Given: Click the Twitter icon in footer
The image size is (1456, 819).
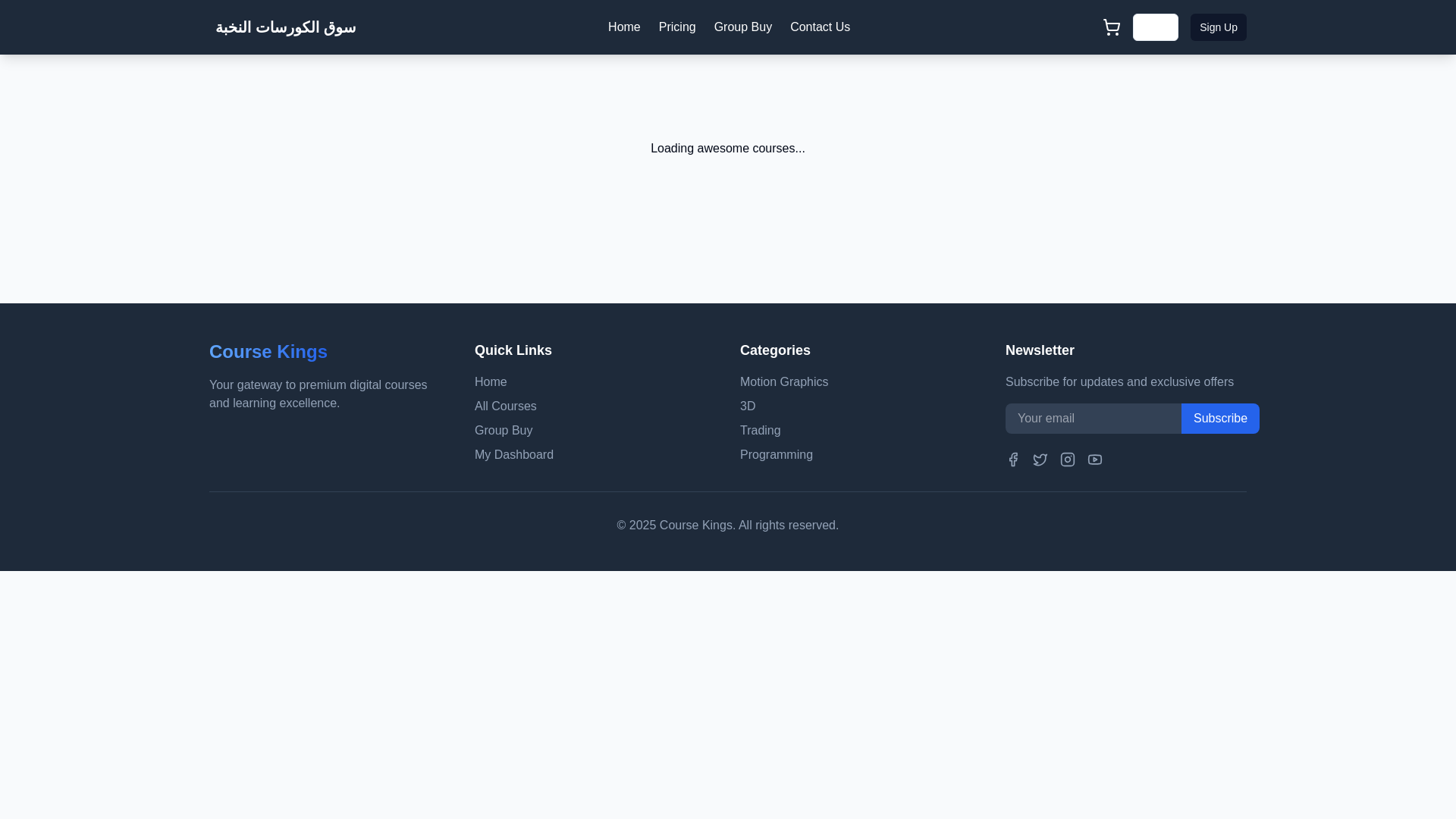Looking at the screenshot, I should 1040,460.
